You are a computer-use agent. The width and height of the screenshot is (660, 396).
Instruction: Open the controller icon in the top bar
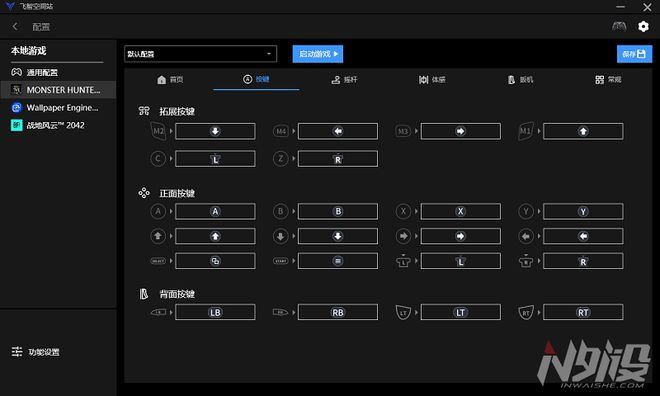click(x=619, y=27)
